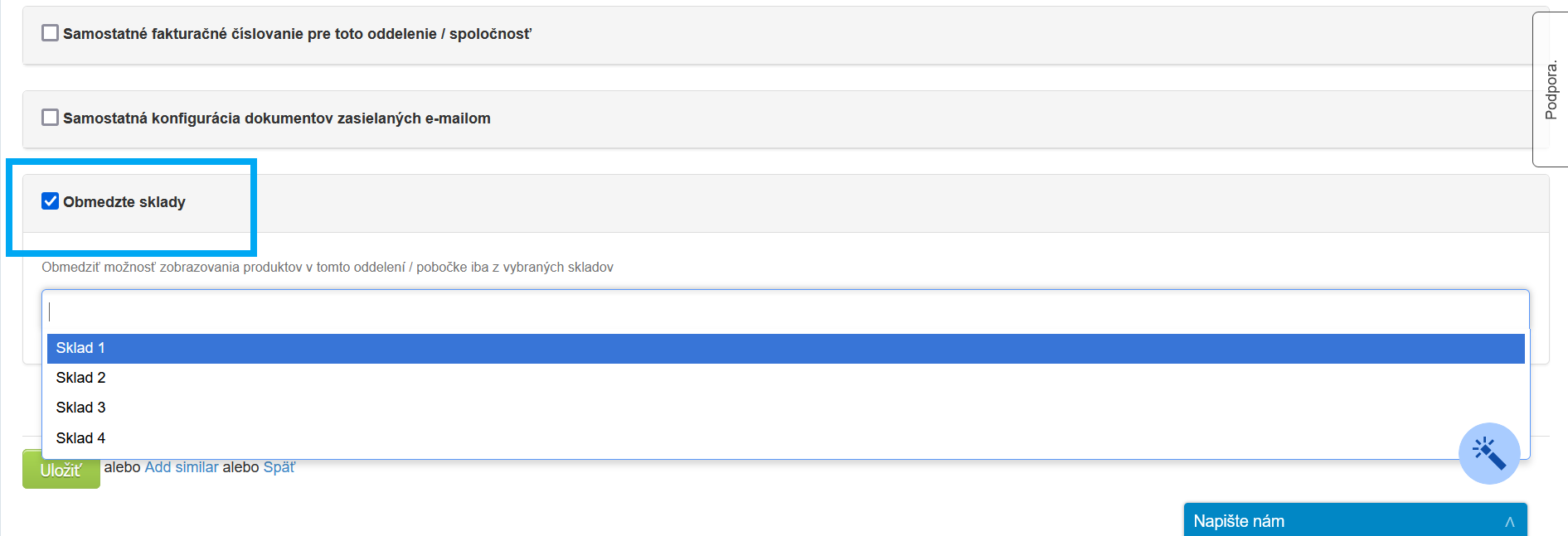The height and width of the screenshot is (536, 1568).
Task: Click the Obmedziť možnosť zobrazovania produktov description
Action: [x=328, y=268]
